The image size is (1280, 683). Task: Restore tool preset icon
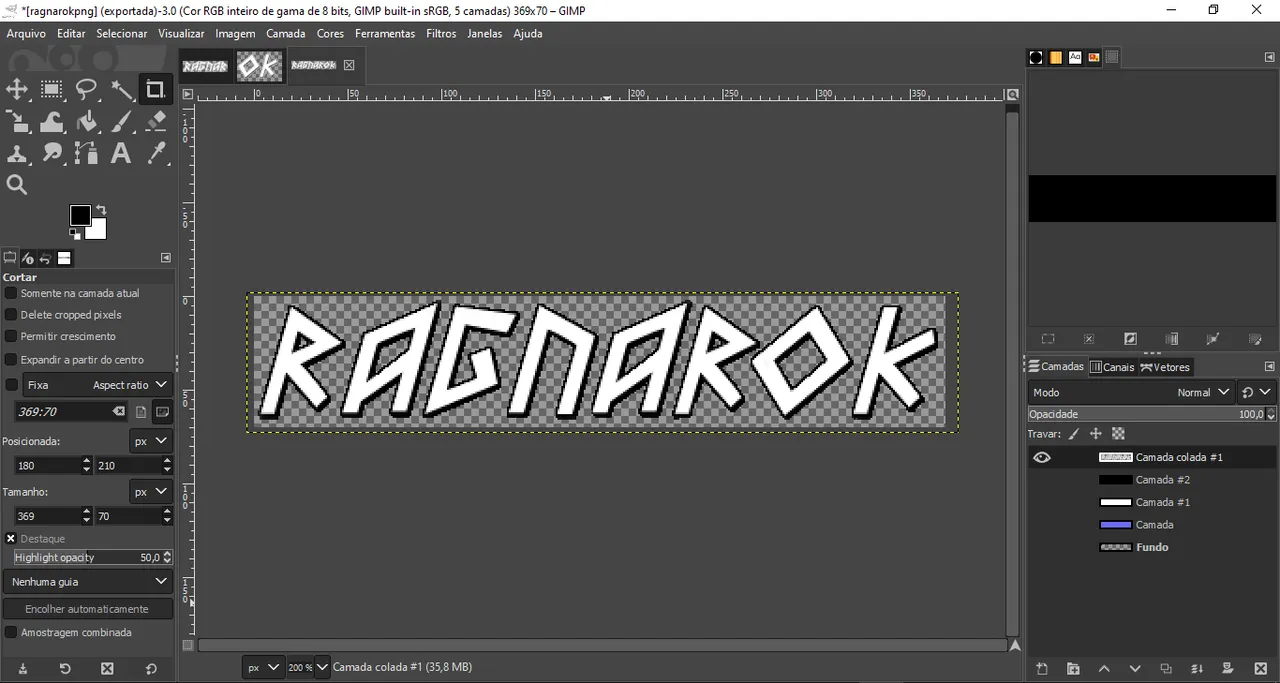[x=65, y=669]
